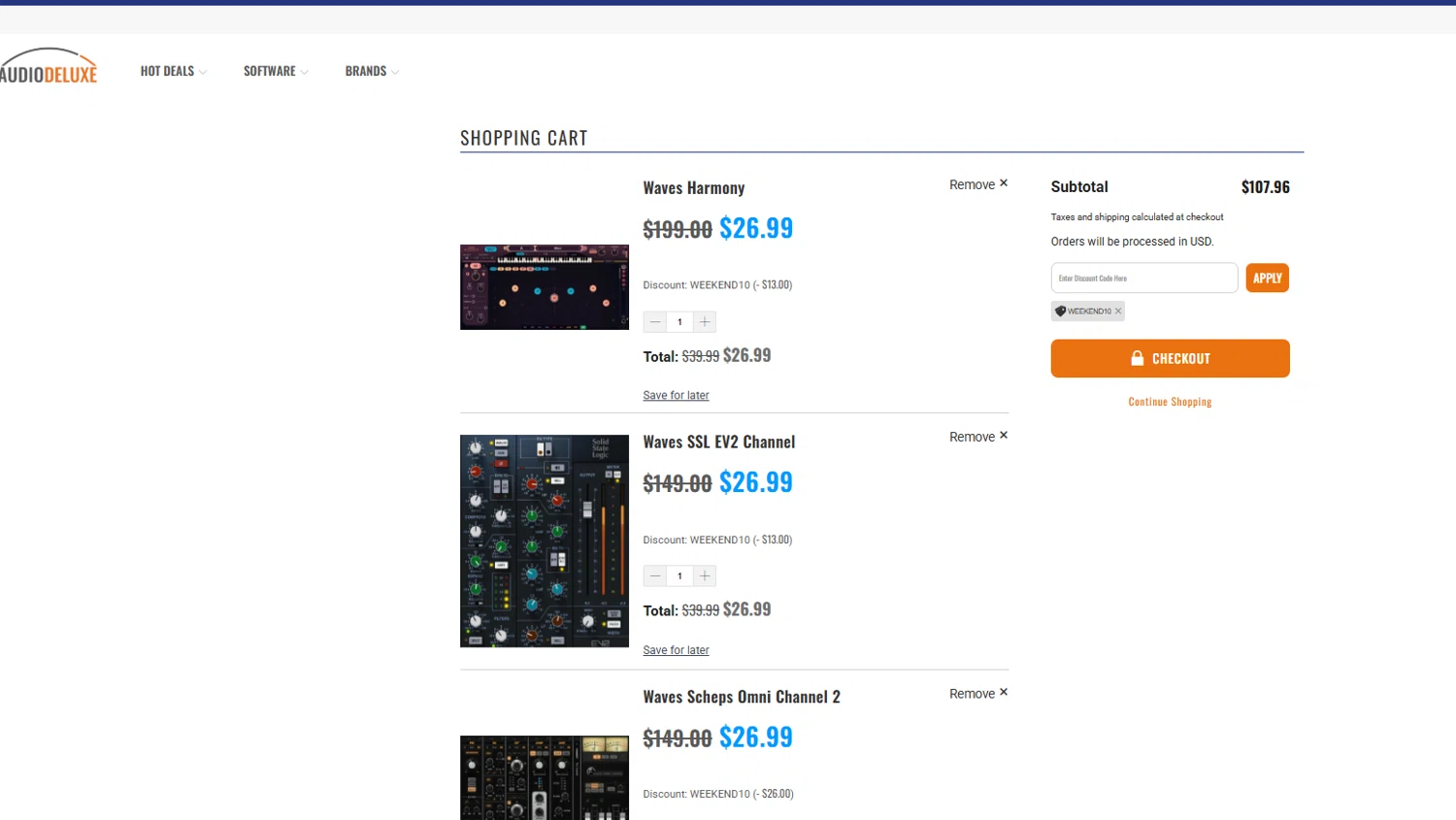Expand the Hot Deals chevron arrow
The height and width of the screenshot is (820, 1456).
click(x=203, y=72)
